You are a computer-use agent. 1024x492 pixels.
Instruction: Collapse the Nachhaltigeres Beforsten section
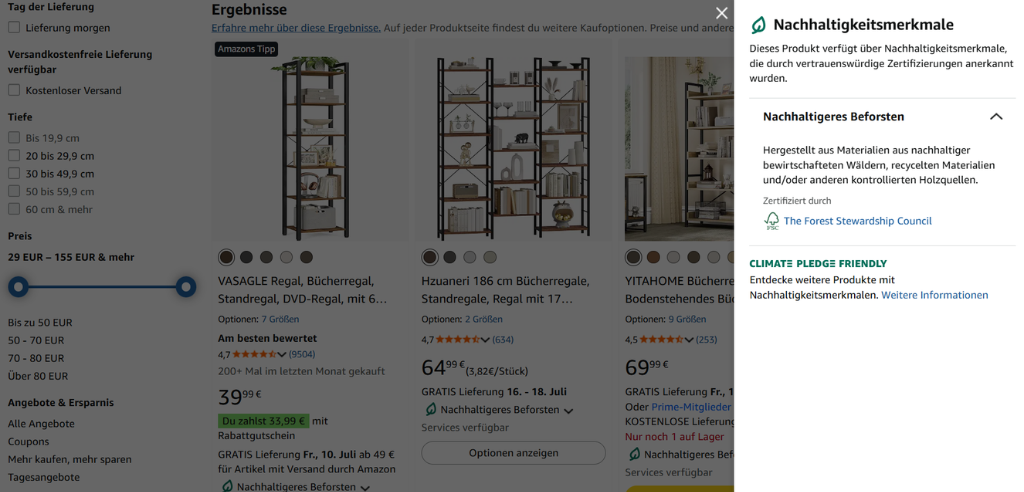(x=995, y=116)
